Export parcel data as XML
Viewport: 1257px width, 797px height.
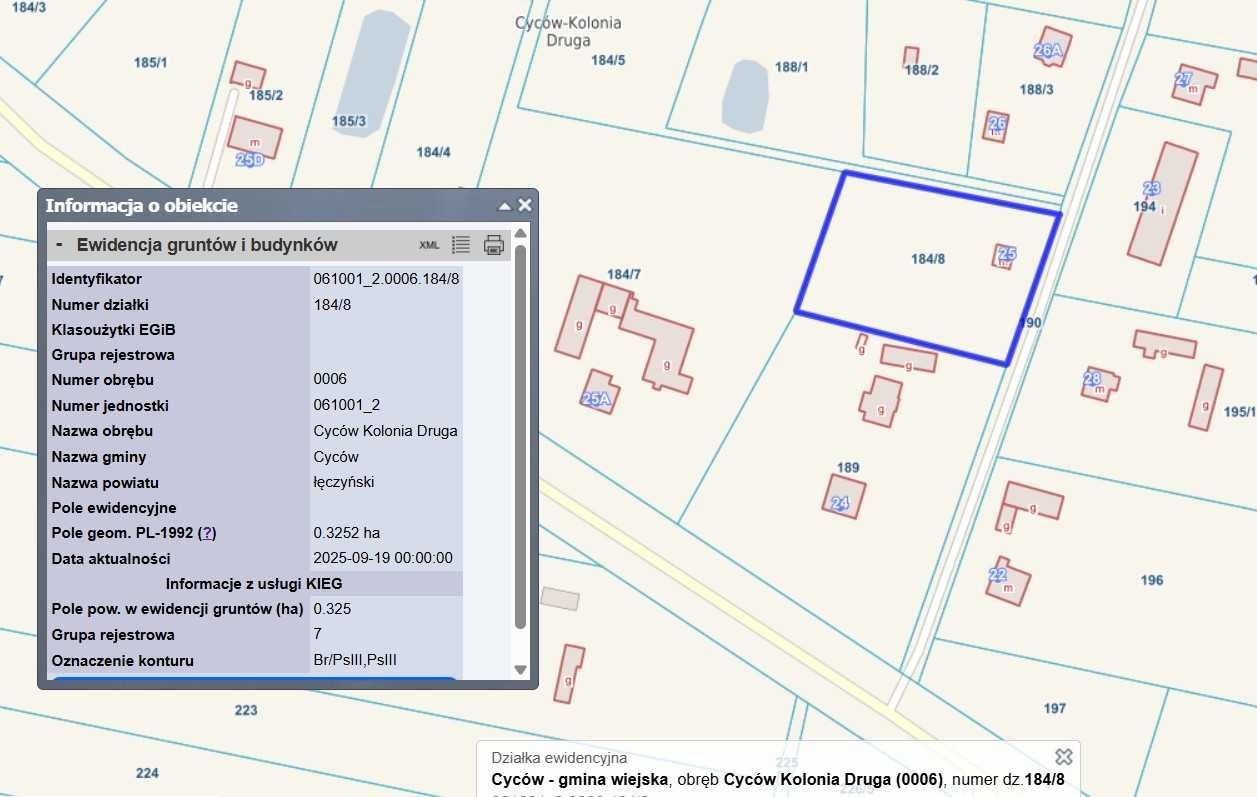(429, 245)
